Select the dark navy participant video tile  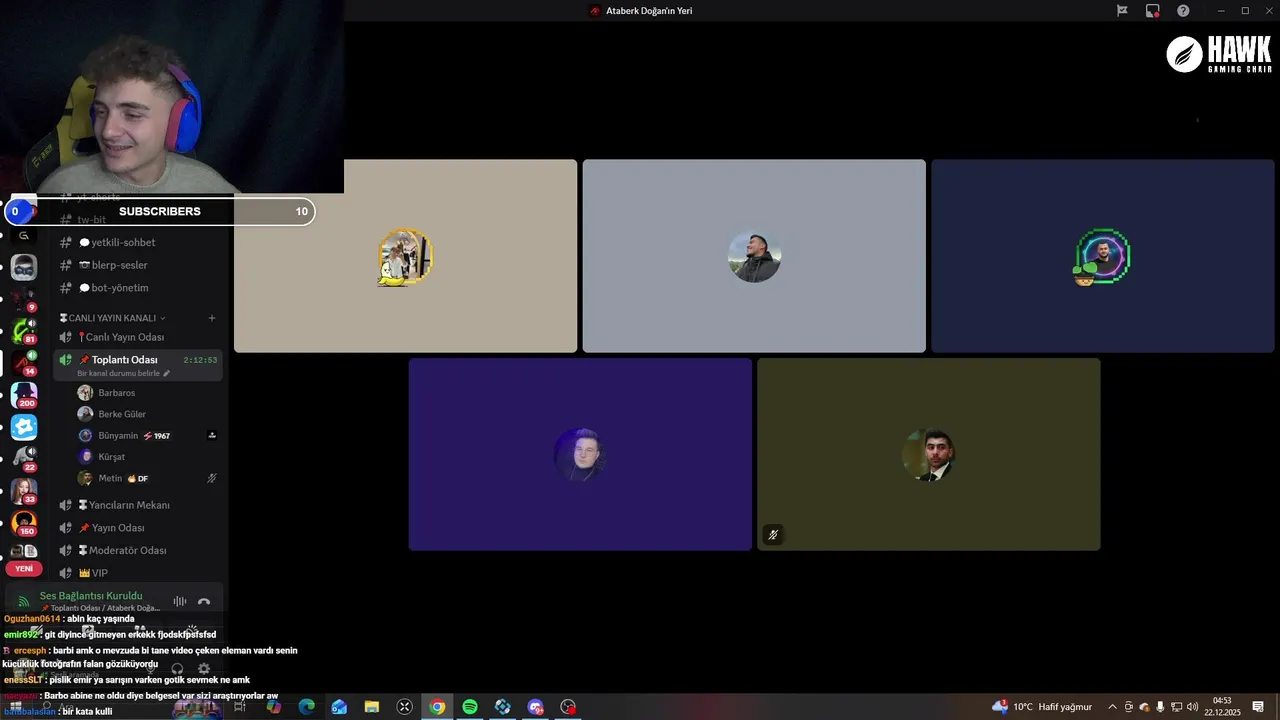1103,256
